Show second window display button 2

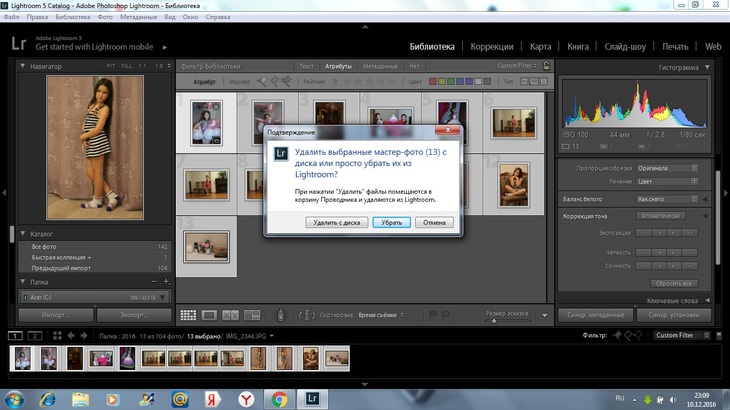click(x=35, y=336)
